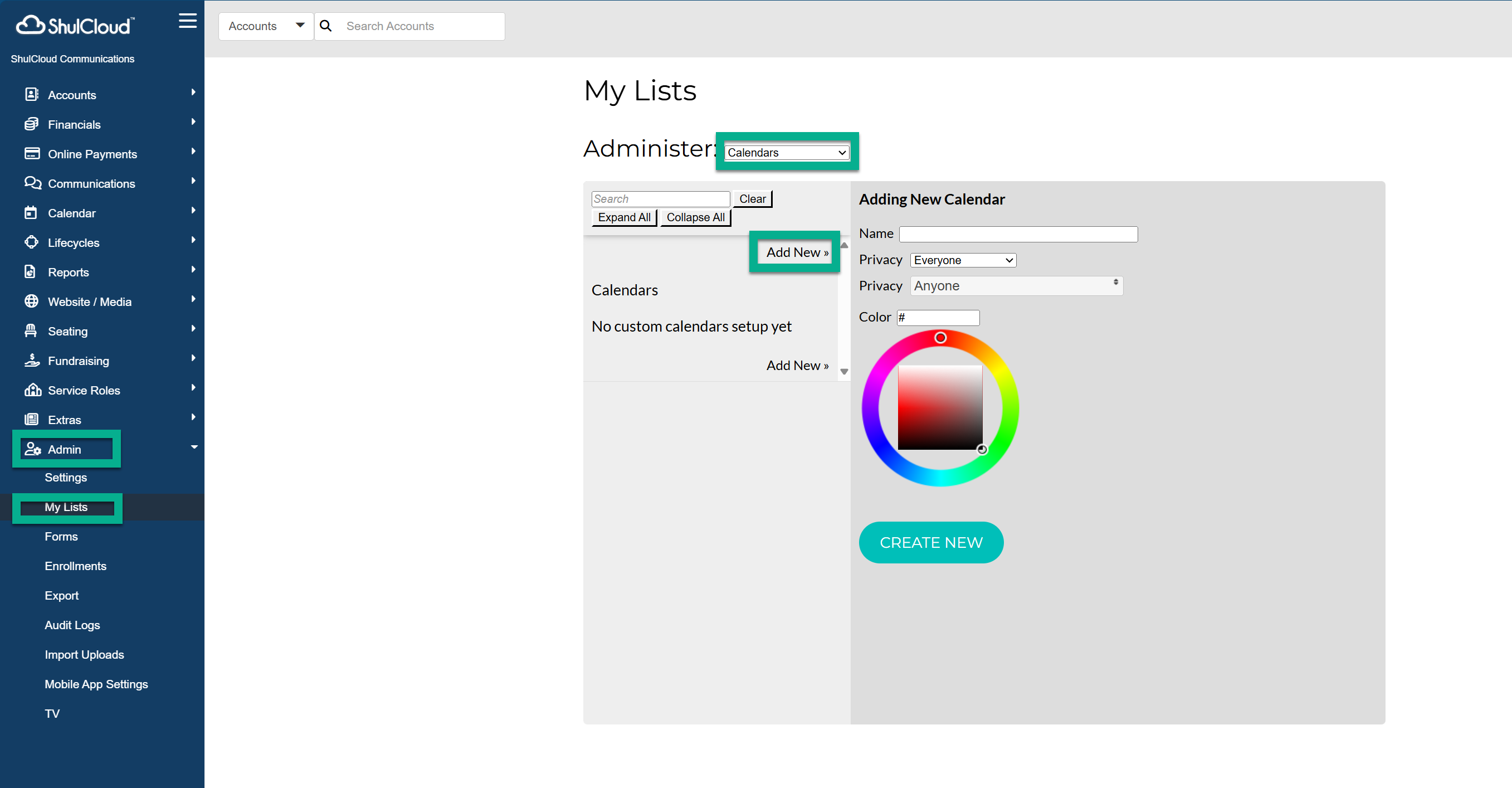1512x788 pixels.
Task: Click the Lifecycles cycle icon
Action: (32, 242)
